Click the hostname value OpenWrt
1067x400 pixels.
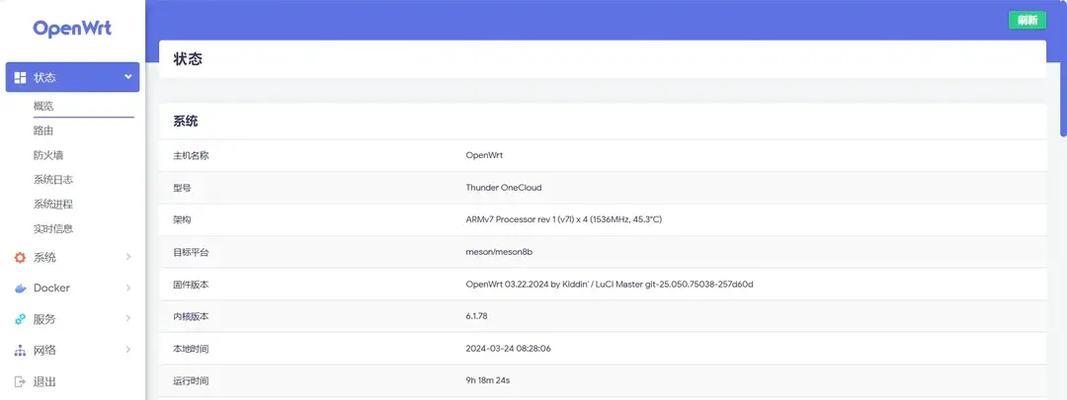coord(485,155)
